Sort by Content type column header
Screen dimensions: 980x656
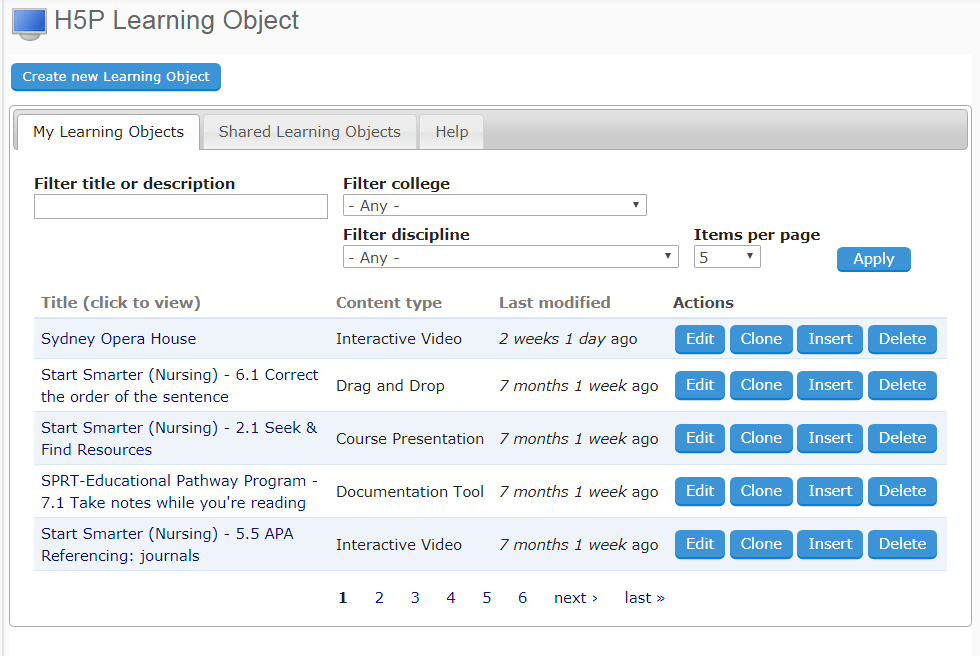coord(388,303)
